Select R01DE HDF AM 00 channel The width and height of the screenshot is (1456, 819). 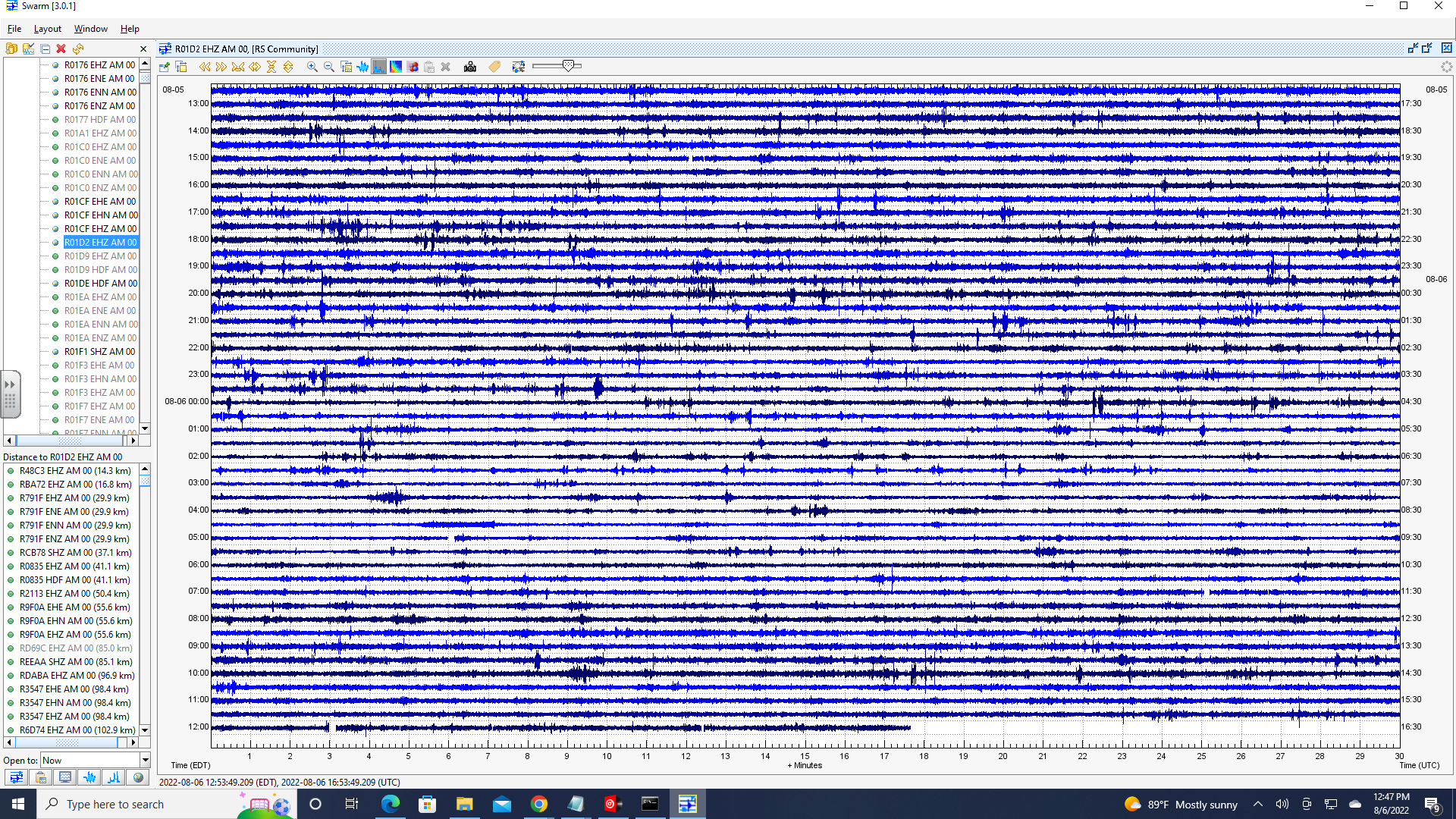pos(101,284)
